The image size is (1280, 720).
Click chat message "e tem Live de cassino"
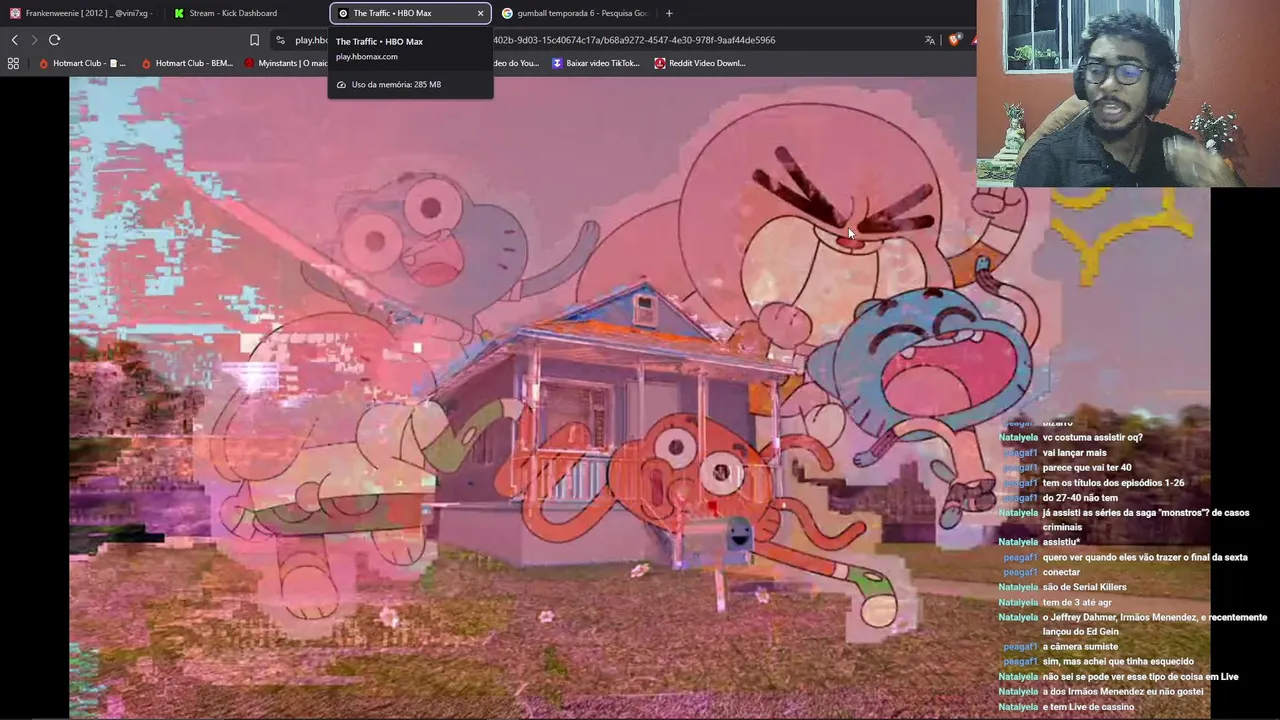pyautogui.click(x=1088, y=707)
